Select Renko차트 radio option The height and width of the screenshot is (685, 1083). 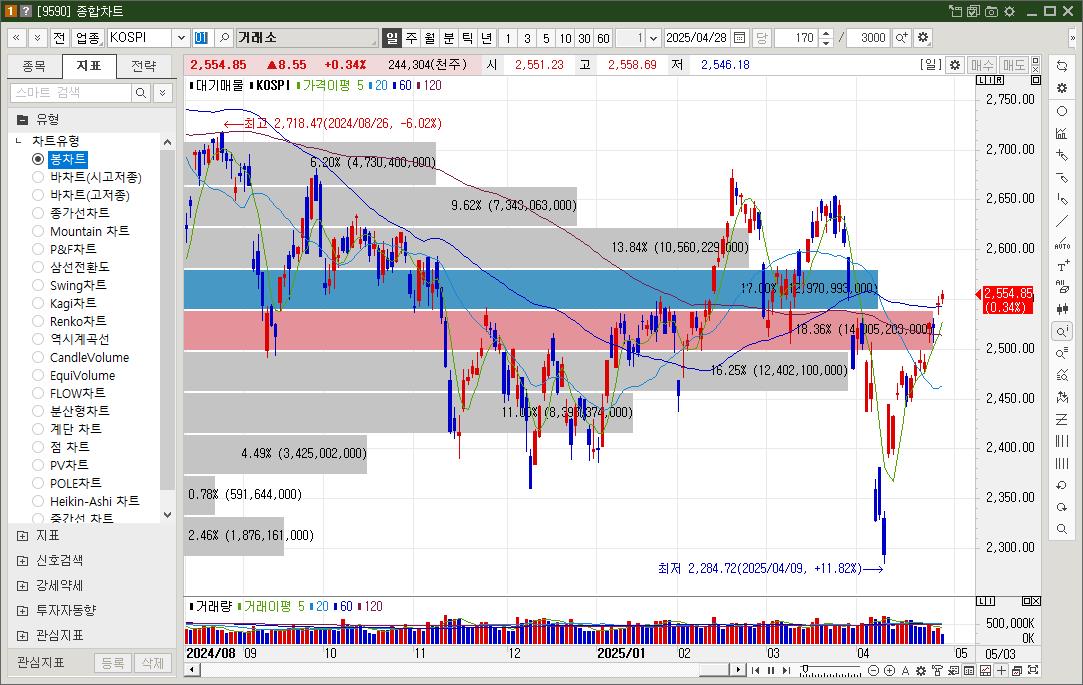(38, 321)
